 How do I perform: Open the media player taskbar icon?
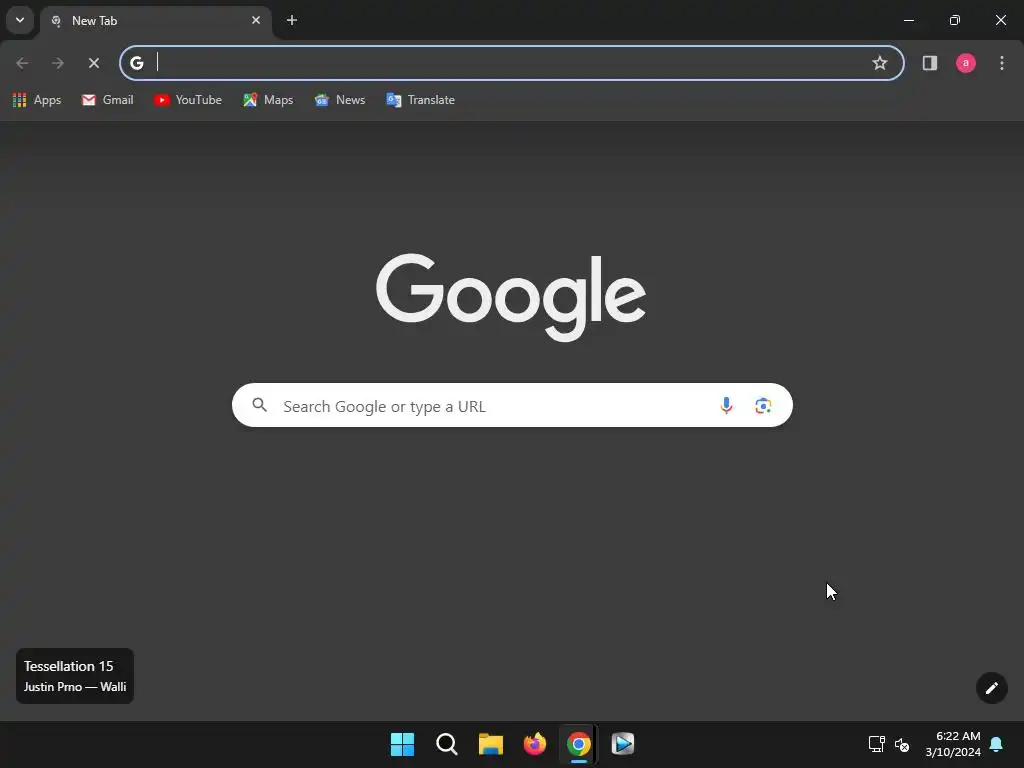click(622, 744)
